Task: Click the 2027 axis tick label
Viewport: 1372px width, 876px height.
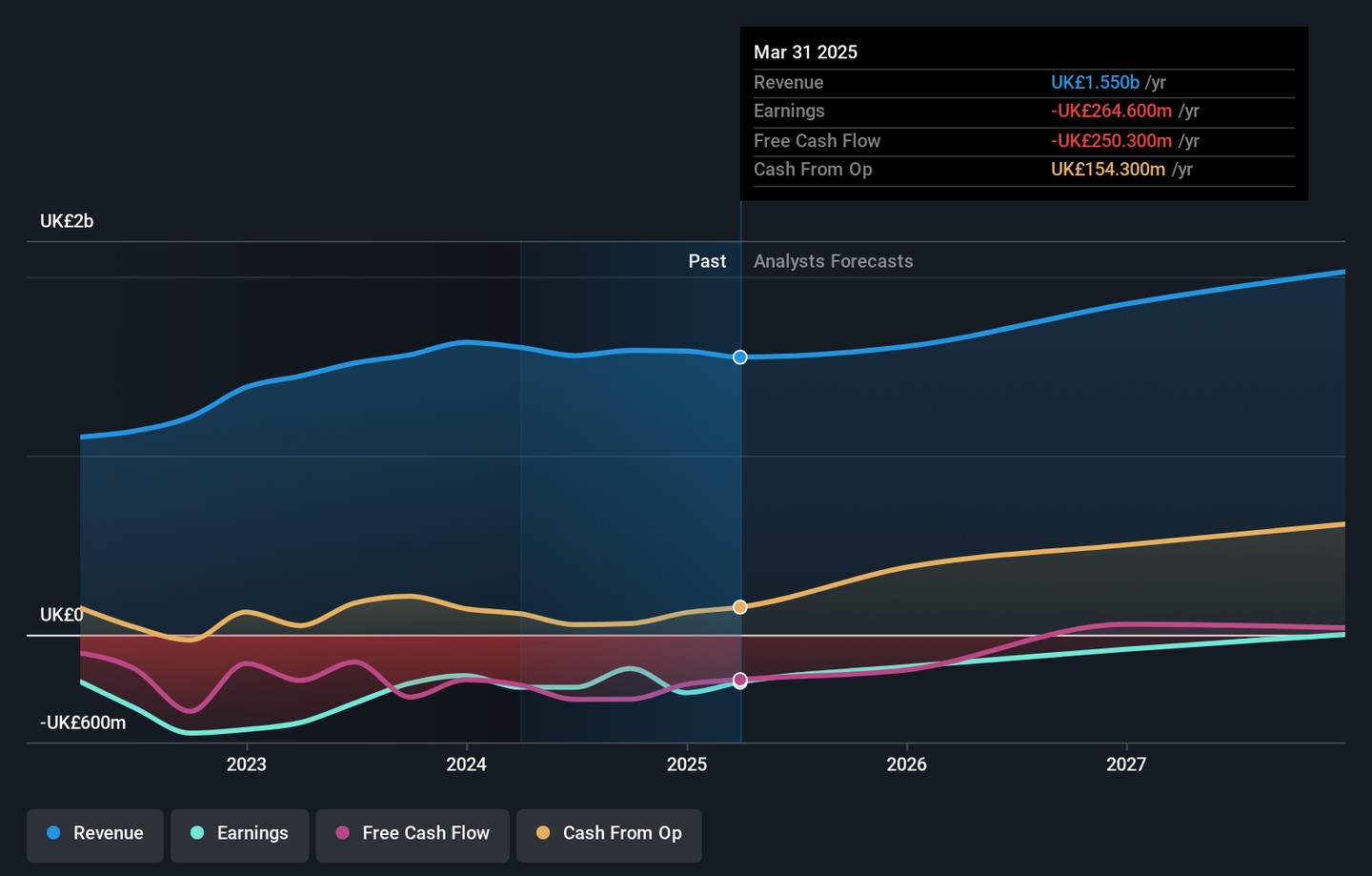Action: [1126, 764]
